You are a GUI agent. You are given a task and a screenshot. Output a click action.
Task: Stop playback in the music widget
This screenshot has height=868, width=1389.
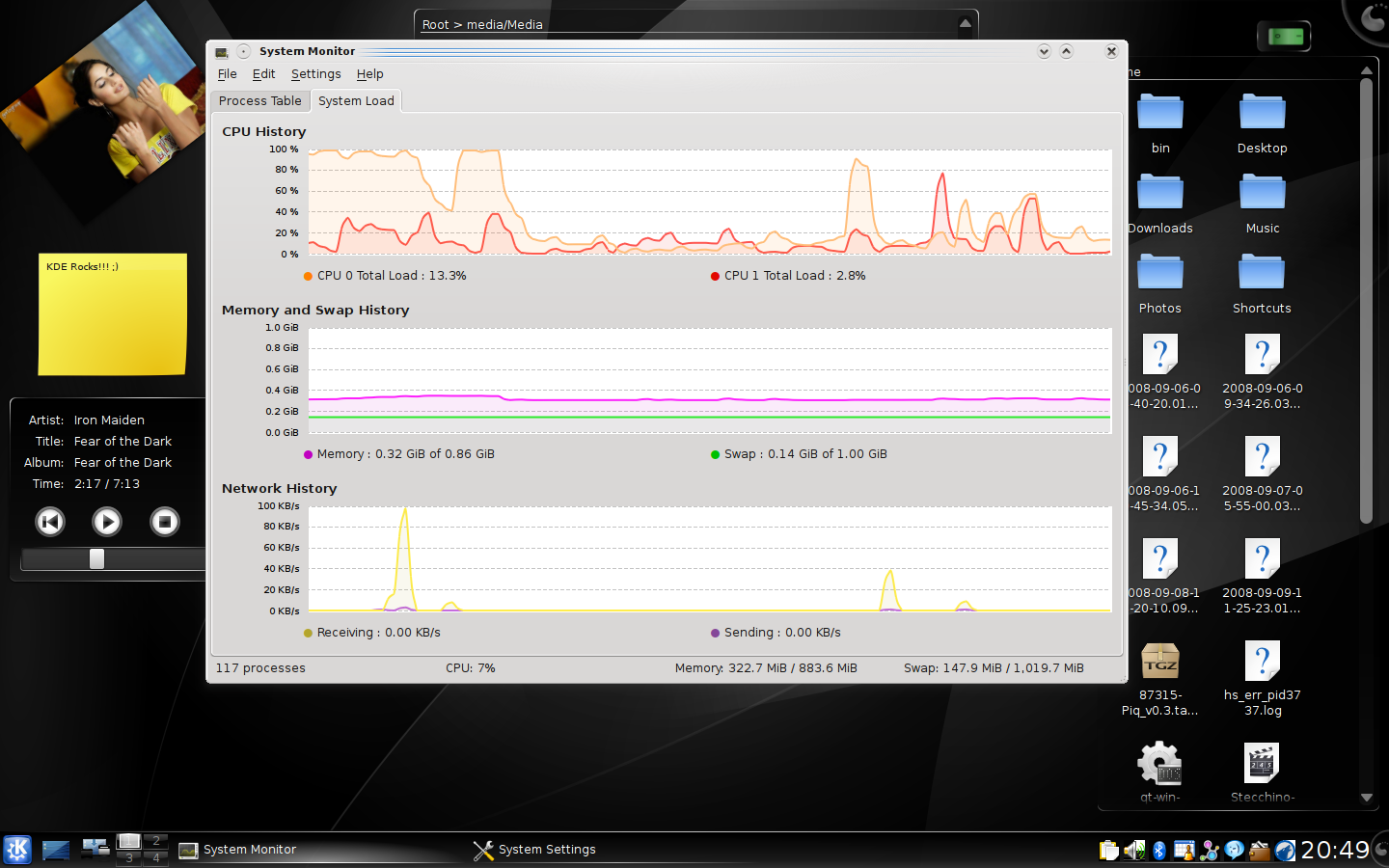point(165,522)
